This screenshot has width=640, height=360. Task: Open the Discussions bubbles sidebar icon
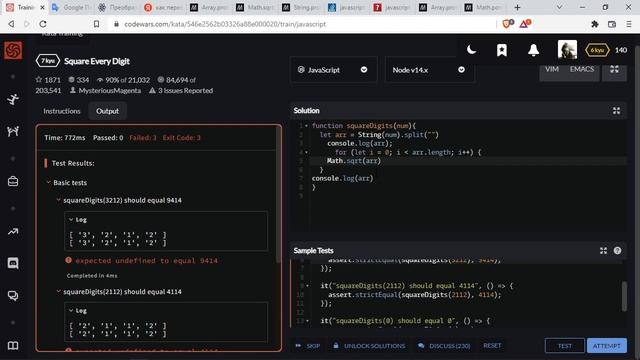coord(13,296)
